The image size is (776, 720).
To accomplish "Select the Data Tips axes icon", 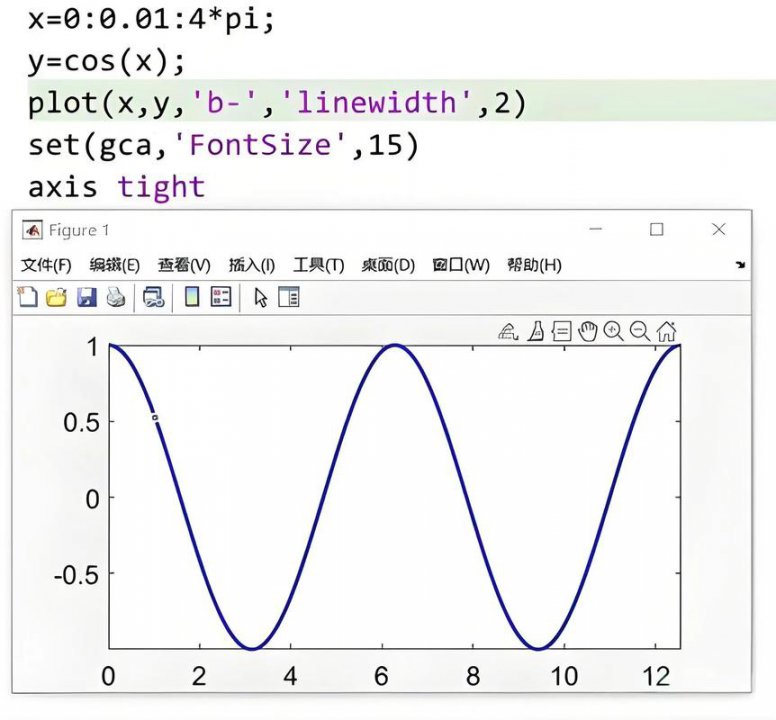I will pyautogui.click(x=561, y=332).
